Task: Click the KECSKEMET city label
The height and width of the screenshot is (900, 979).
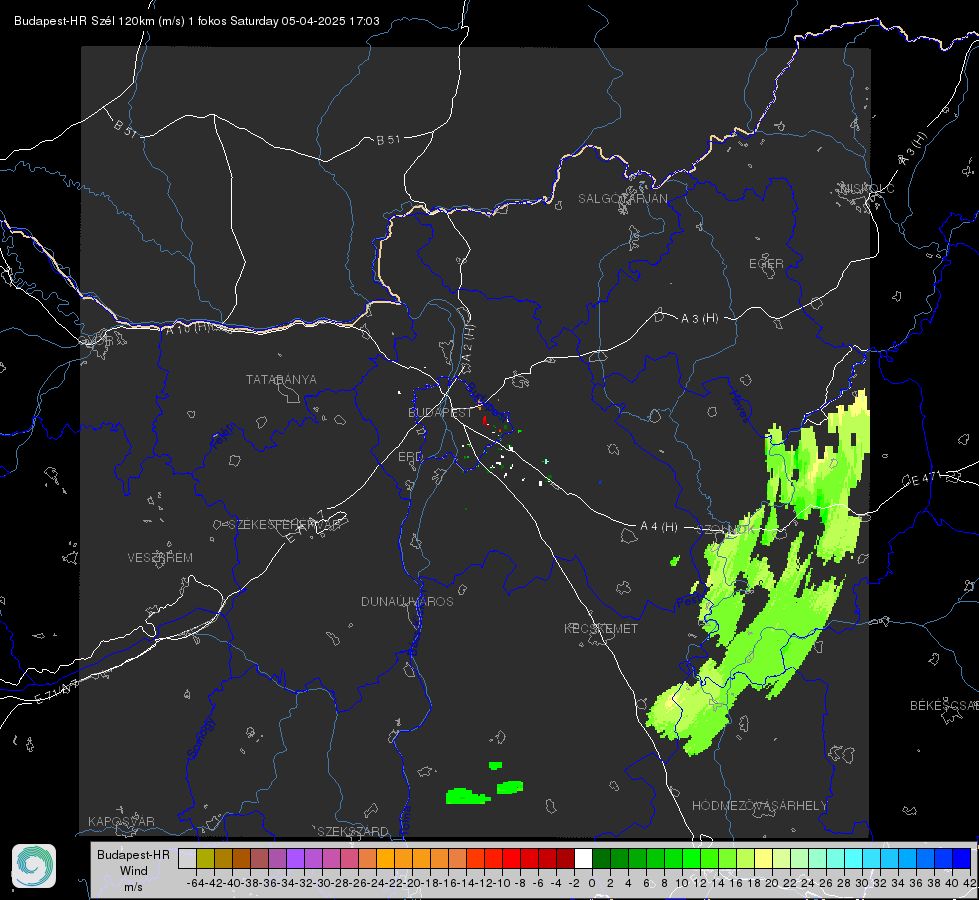Action: (x=601, y=628)
